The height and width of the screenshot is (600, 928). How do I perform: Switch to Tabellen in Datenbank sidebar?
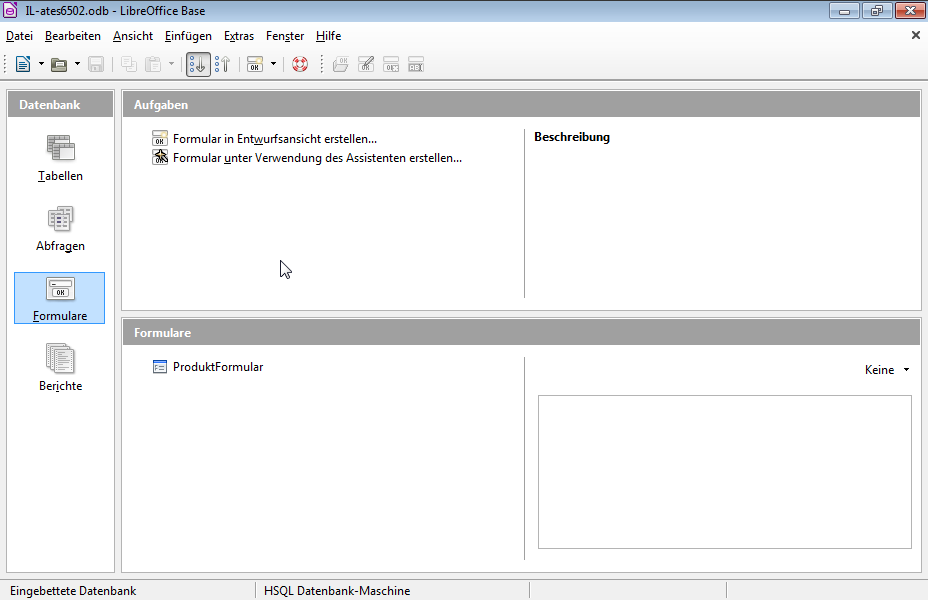[60, 158]
